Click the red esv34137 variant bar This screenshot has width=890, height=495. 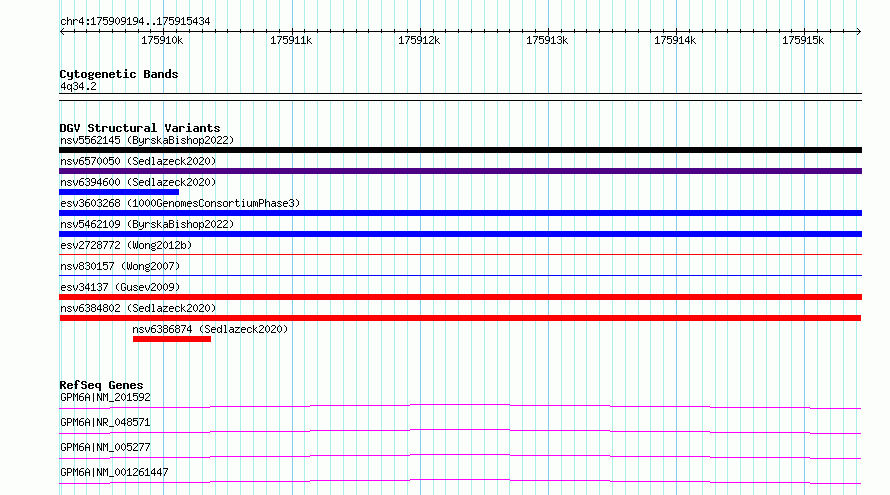click(460, 297)
